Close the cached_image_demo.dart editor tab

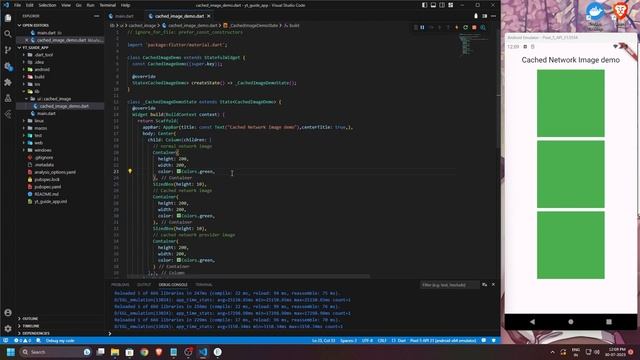coord(209,16)
